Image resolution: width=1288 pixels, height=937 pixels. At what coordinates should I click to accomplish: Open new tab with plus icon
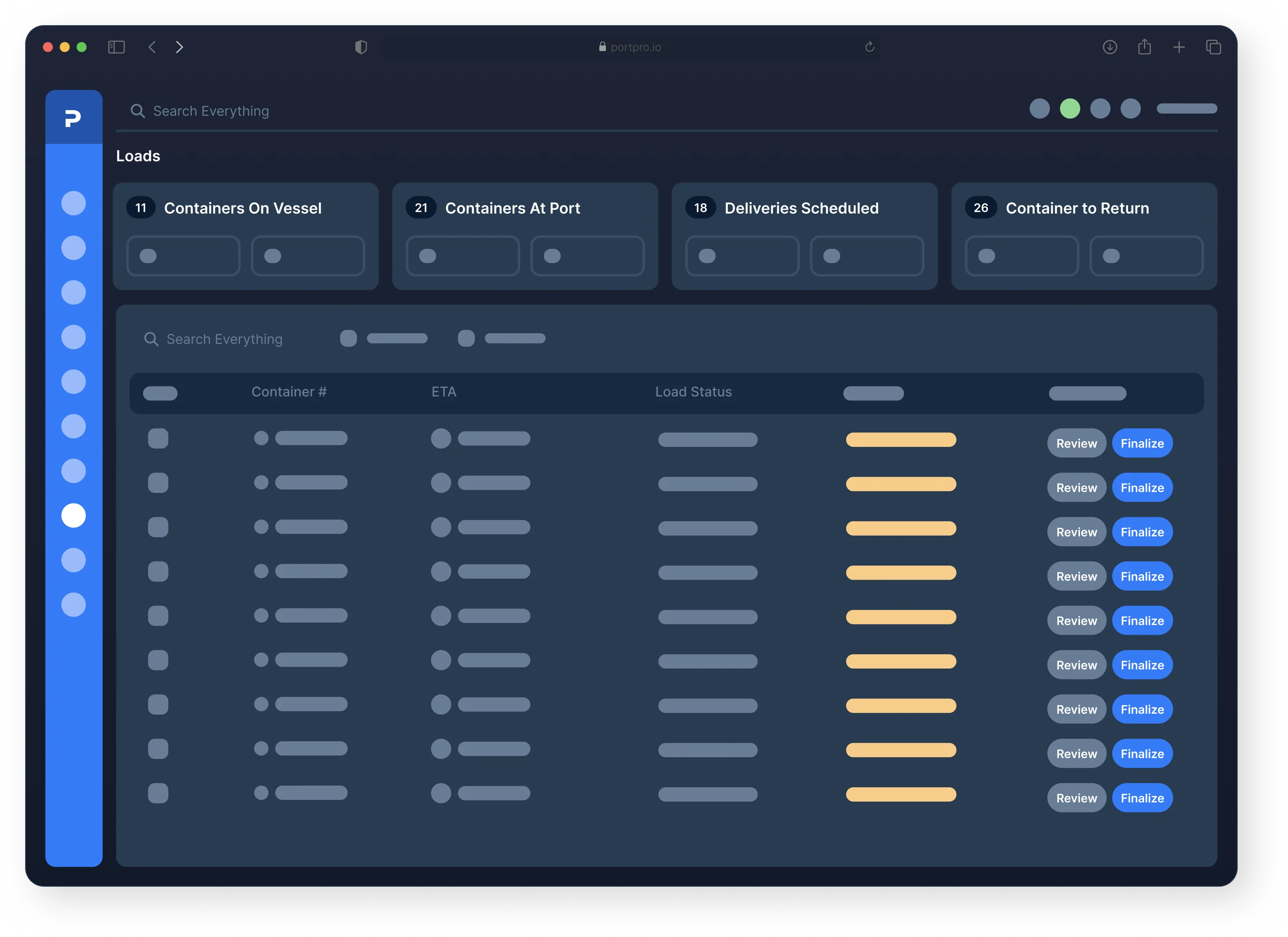[1179, 47]
